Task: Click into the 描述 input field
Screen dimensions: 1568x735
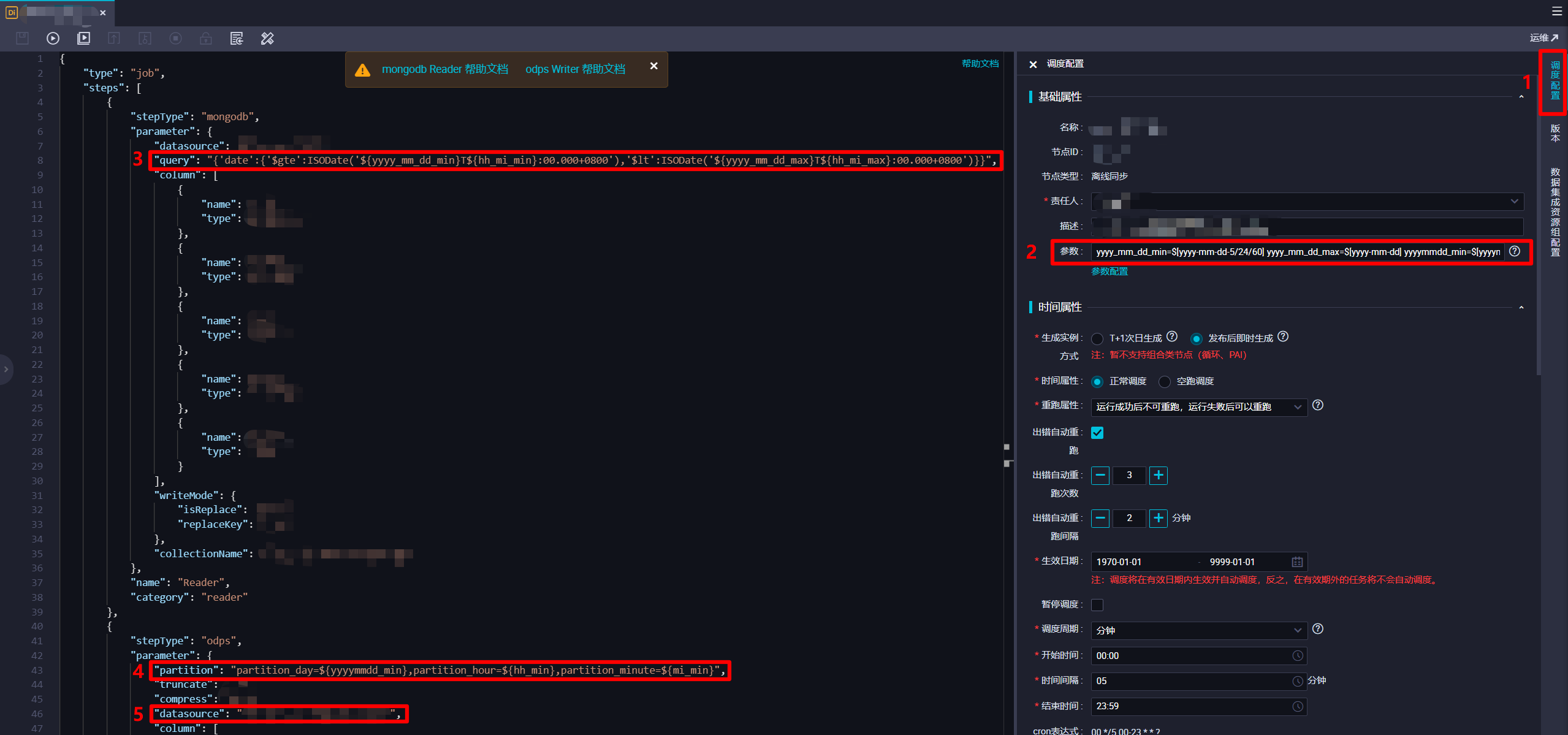Action: 1307,226
